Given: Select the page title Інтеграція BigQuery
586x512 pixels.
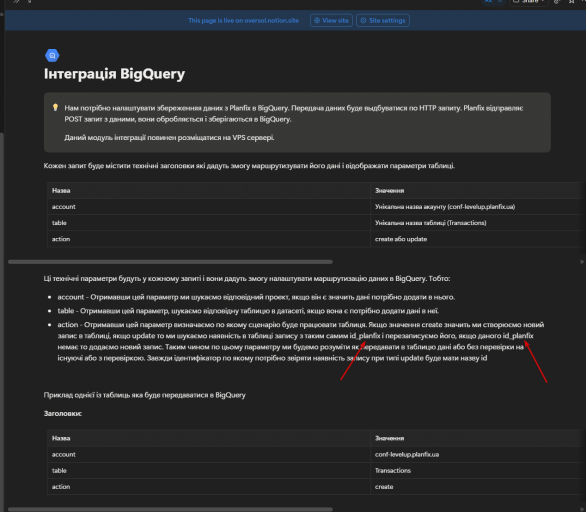Looking at the screenshot, I should [x=114, y=74].
